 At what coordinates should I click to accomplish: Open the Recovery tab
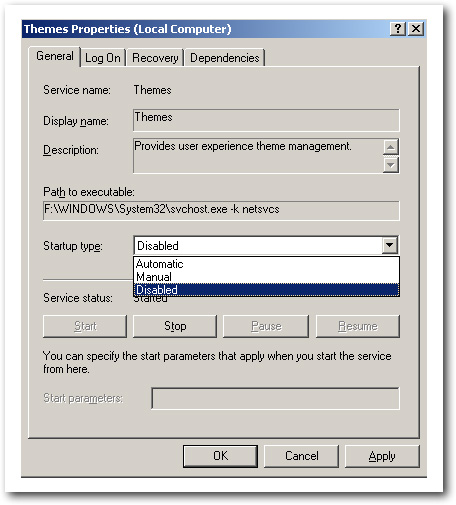(155, 58)
